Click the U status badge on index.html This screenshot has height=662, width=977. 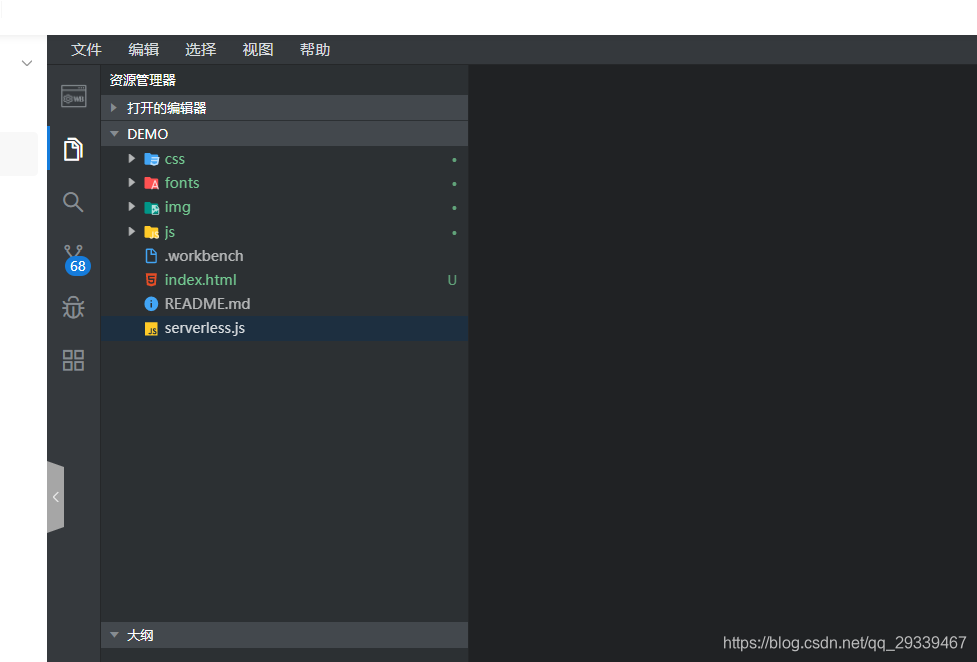[452, 281]
